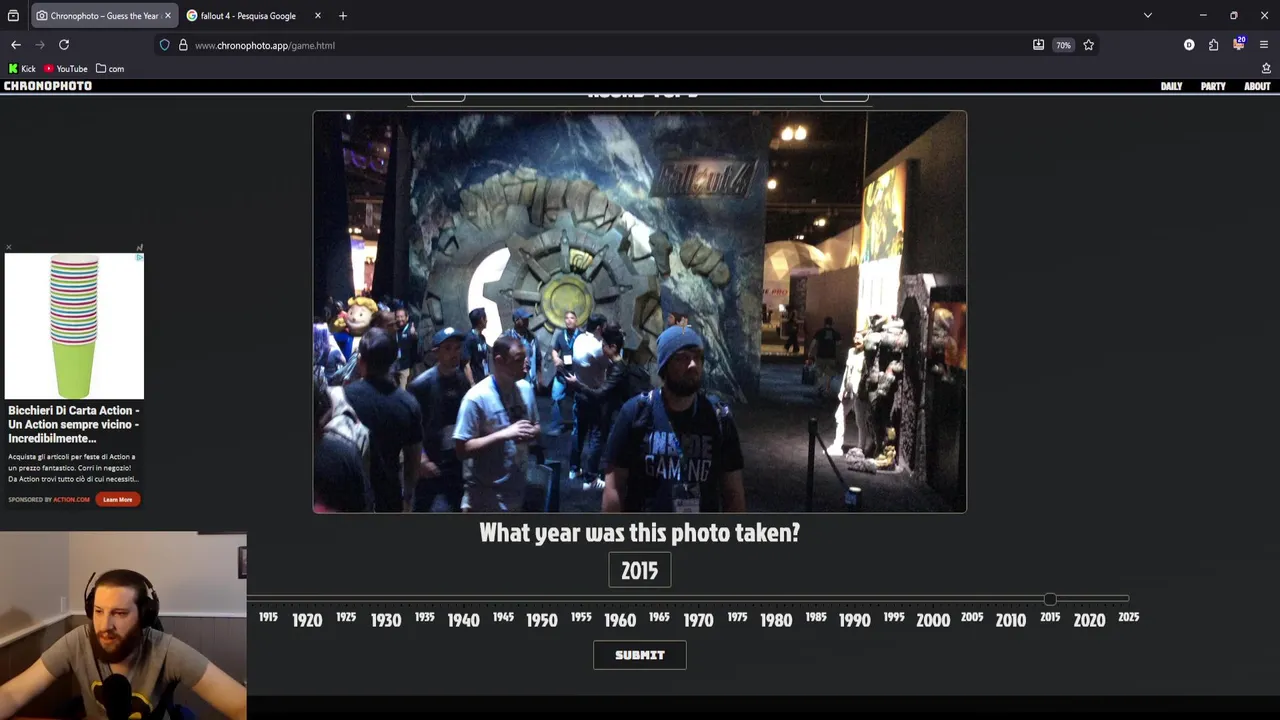Click the 'What year was this photo taken?' text
The height and width of the screenshot is (720, 1280).
point(640,532)
